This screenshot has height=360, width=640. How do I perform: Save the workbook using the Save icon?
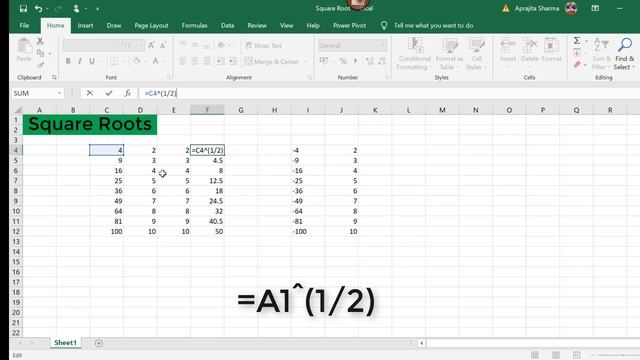pyautogui.click(x=23, y=9)
